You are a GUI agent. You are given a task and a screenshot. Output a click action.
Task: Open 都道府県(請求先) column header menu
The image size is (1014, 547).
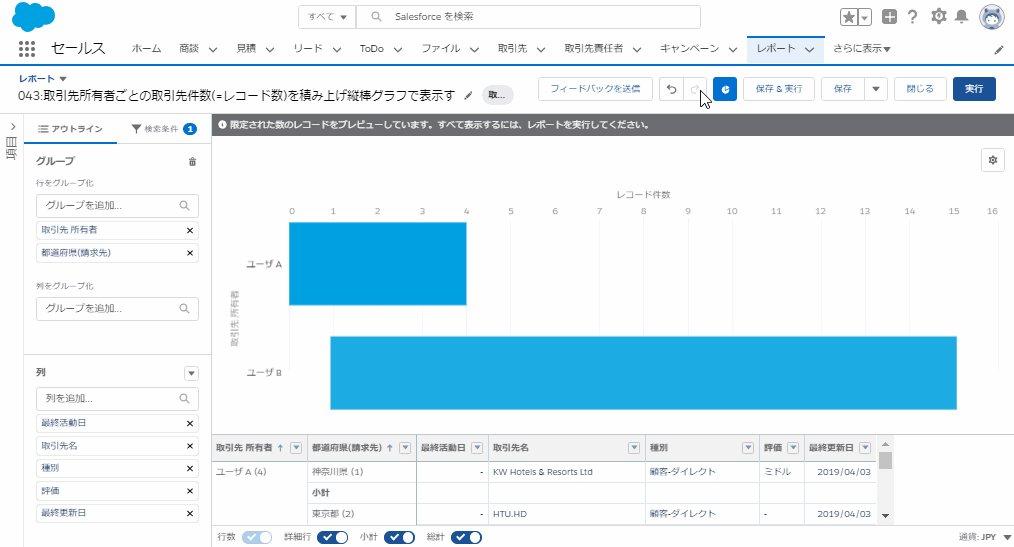405,447
